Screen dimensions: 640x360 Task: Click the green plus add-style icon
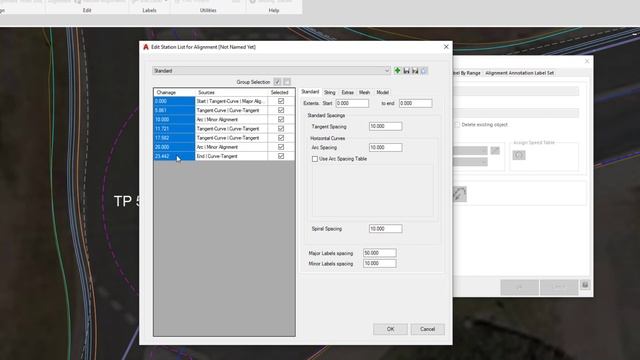point(397,71)
